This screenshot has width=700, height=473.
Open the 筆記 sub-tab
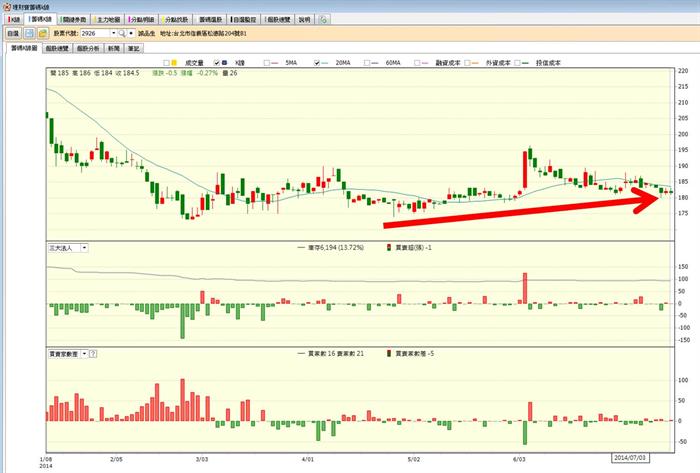tap(133, 48)
